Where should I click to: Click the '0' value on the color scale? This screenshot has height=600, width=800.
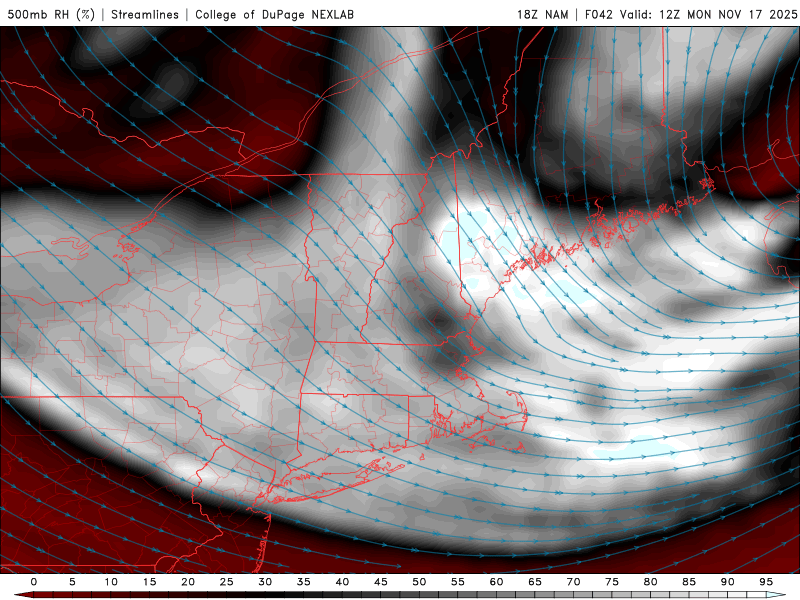pyautogui.click(x=34, y=582)
